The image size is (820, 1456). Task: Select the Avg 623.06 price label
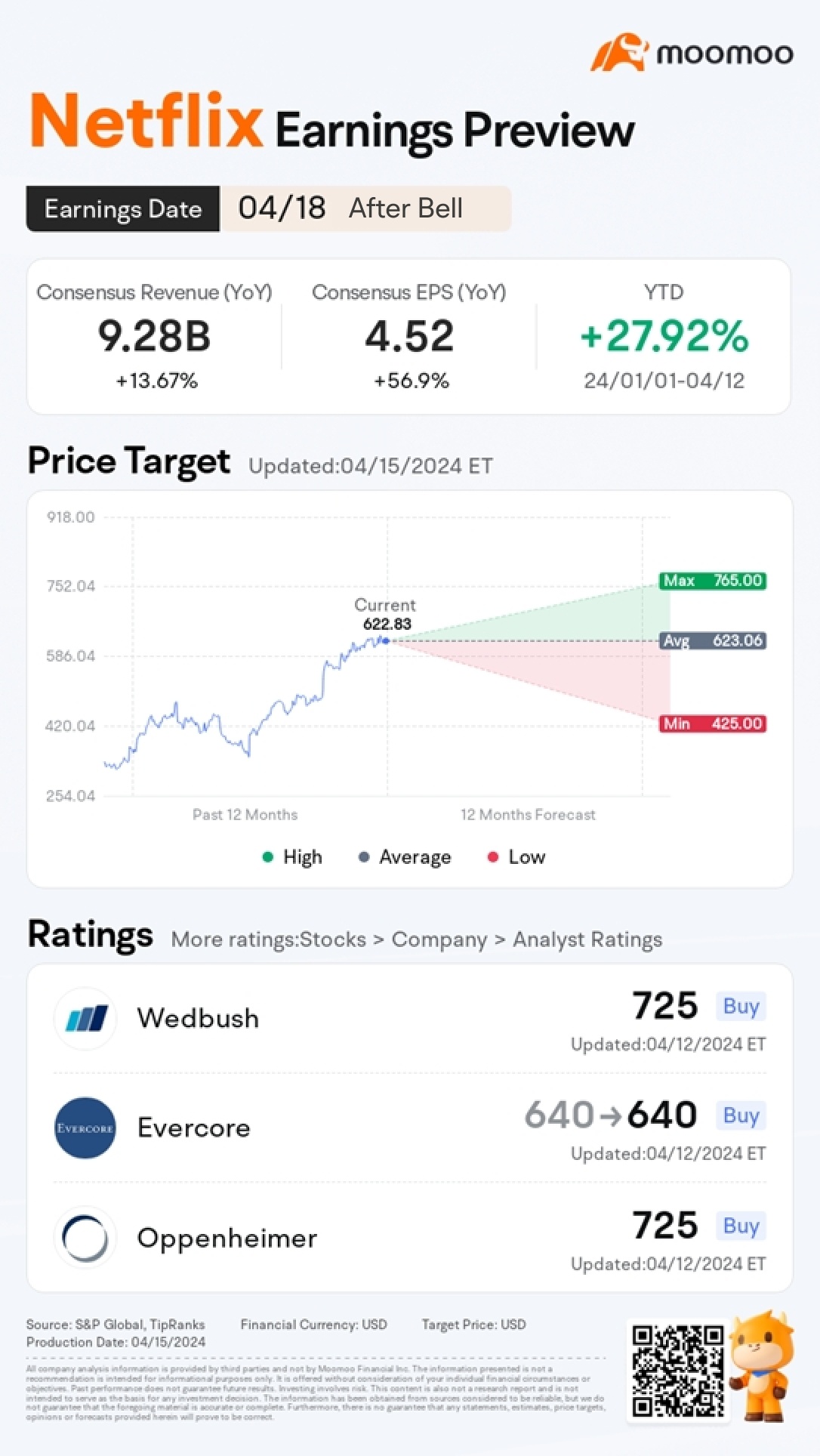coord(713,641)
